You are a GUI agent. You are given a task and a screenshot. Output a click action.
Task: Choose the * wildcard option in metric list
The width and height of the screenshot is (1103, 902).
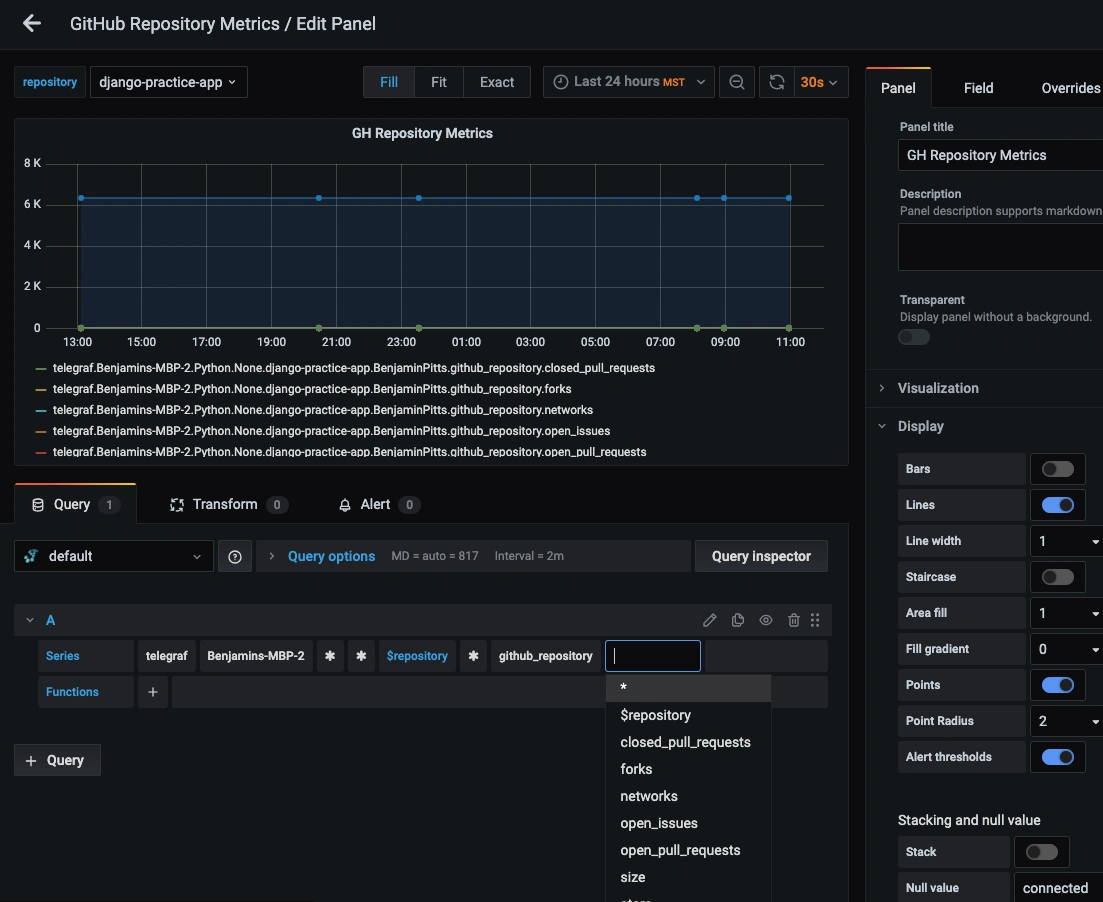688,688
